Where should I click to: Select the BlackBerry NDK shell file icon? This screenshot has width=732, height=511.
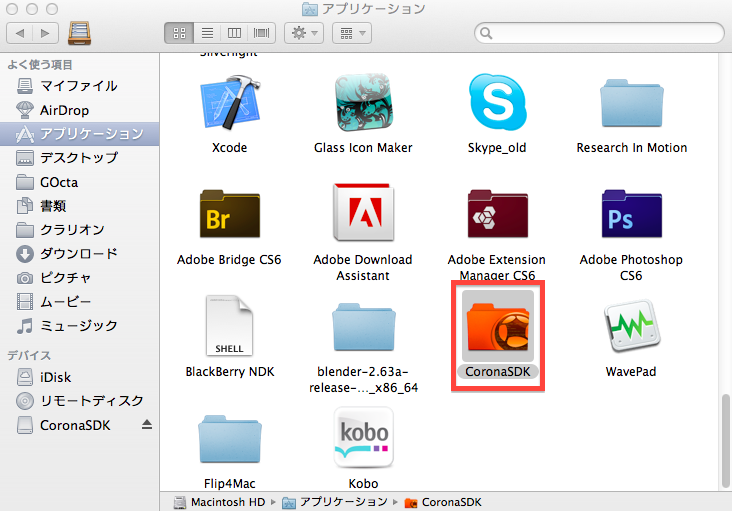point(230,325)
